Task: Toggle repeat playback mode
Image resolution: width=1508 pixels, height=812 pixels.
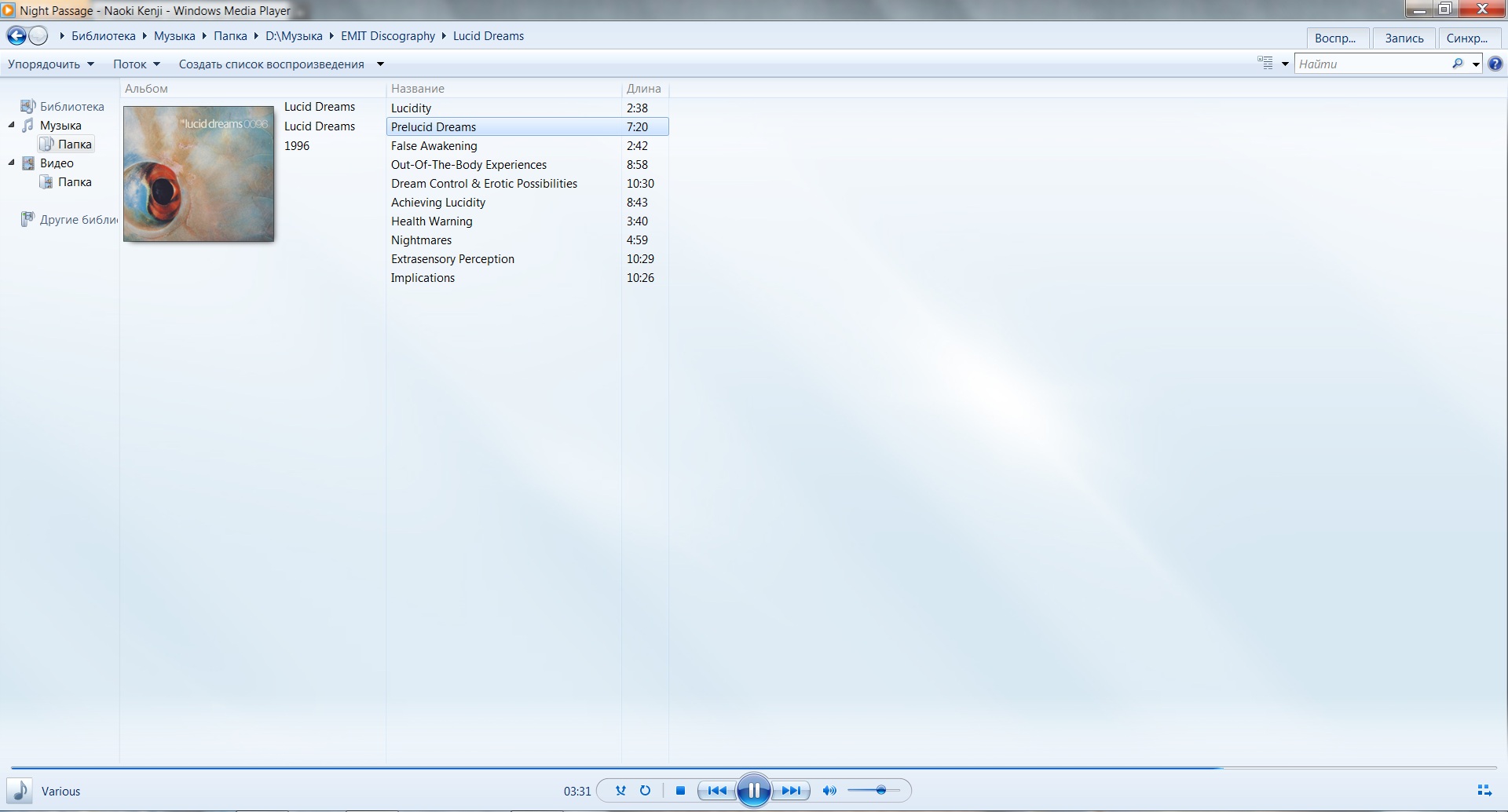Action: pos(645,791)
